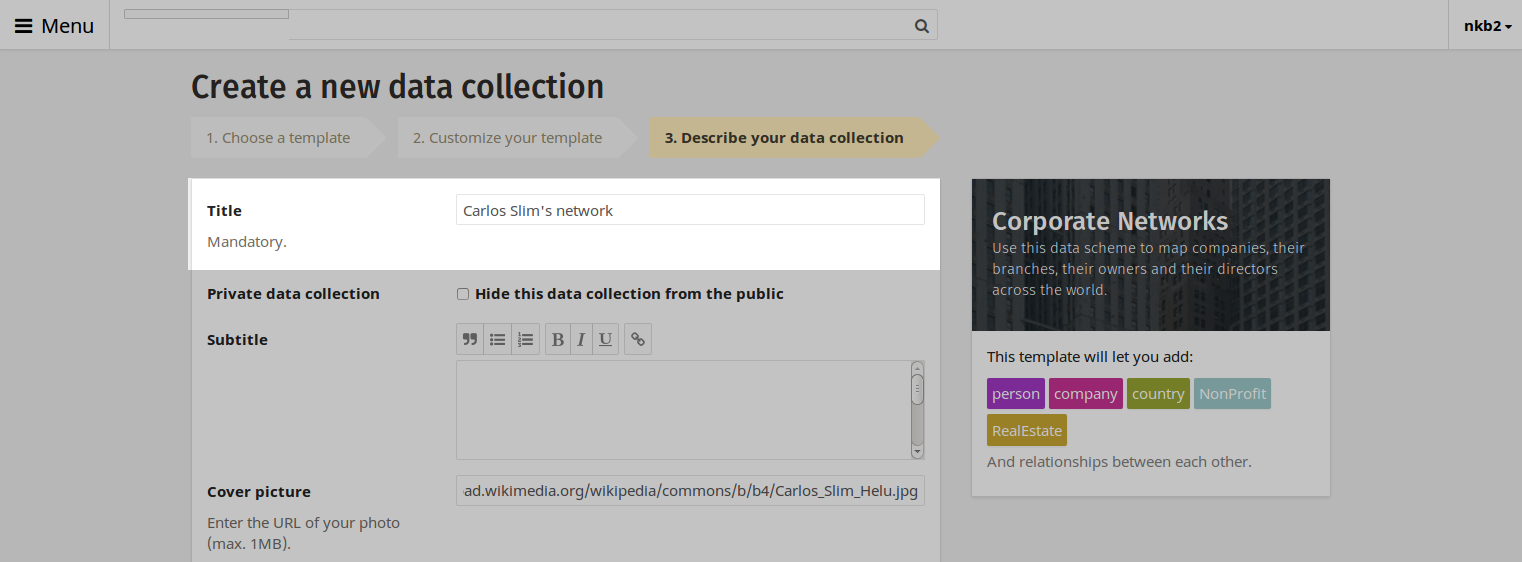The image size is (1522, 562).
Task: Click the gold RealEstate tag
Action: click(1027, 431)
